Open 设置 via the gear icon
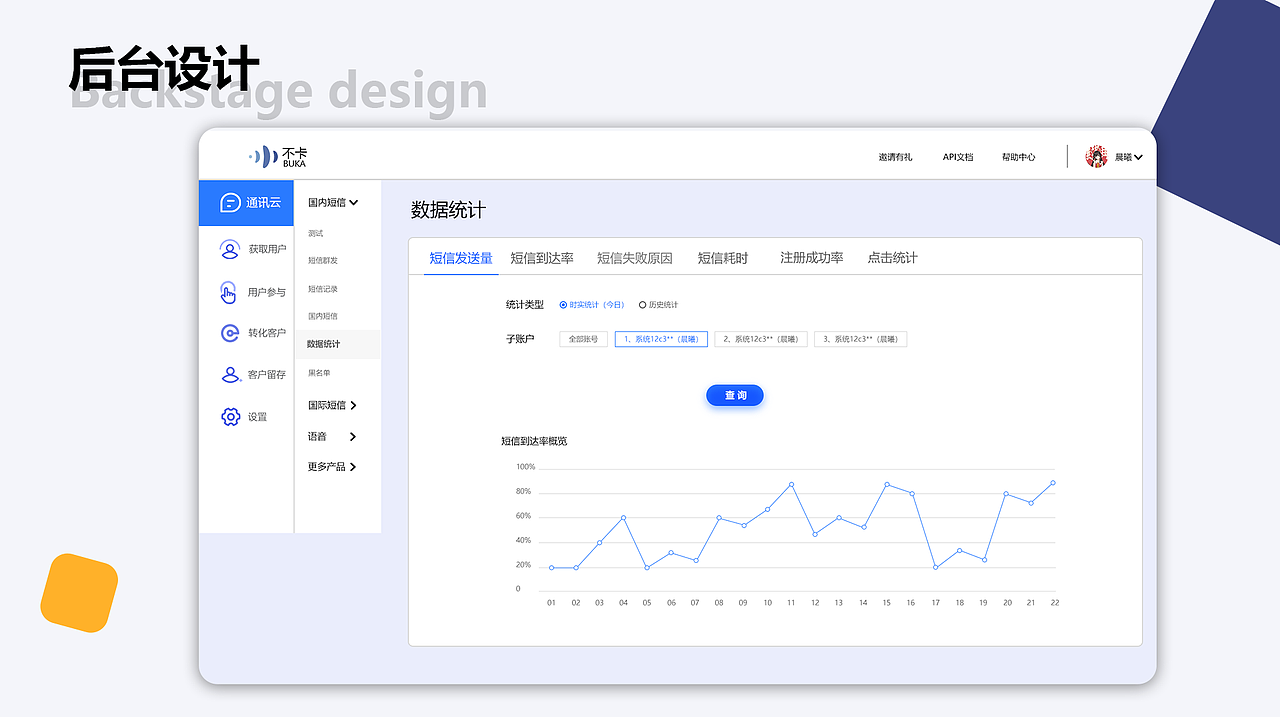Viewport: 1280px width, 717px height. [x=230, y=417]
